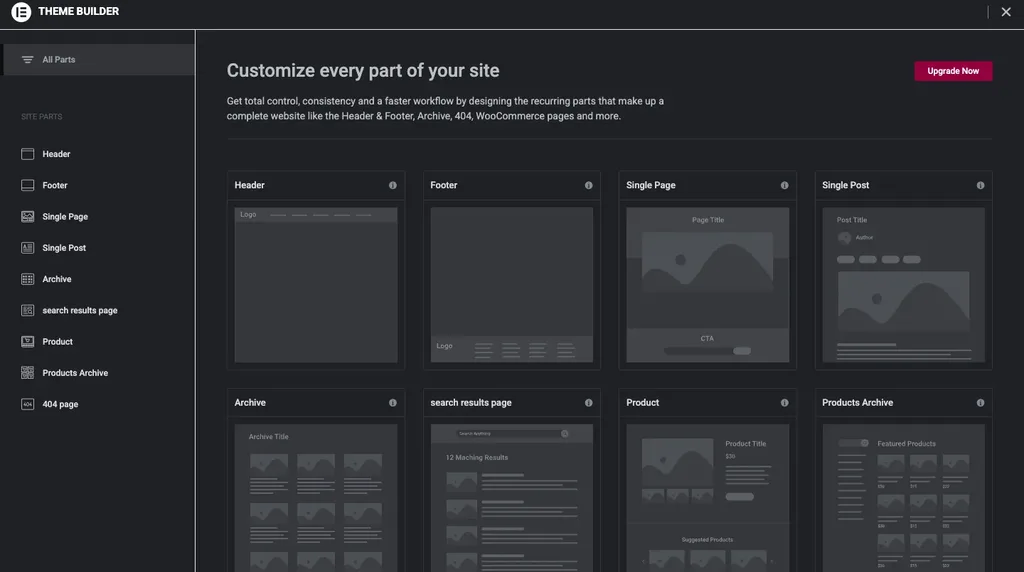1024x572 pixels.
Task: Click the sidebar Products Archive icon
Action: (x=27, y=373)
